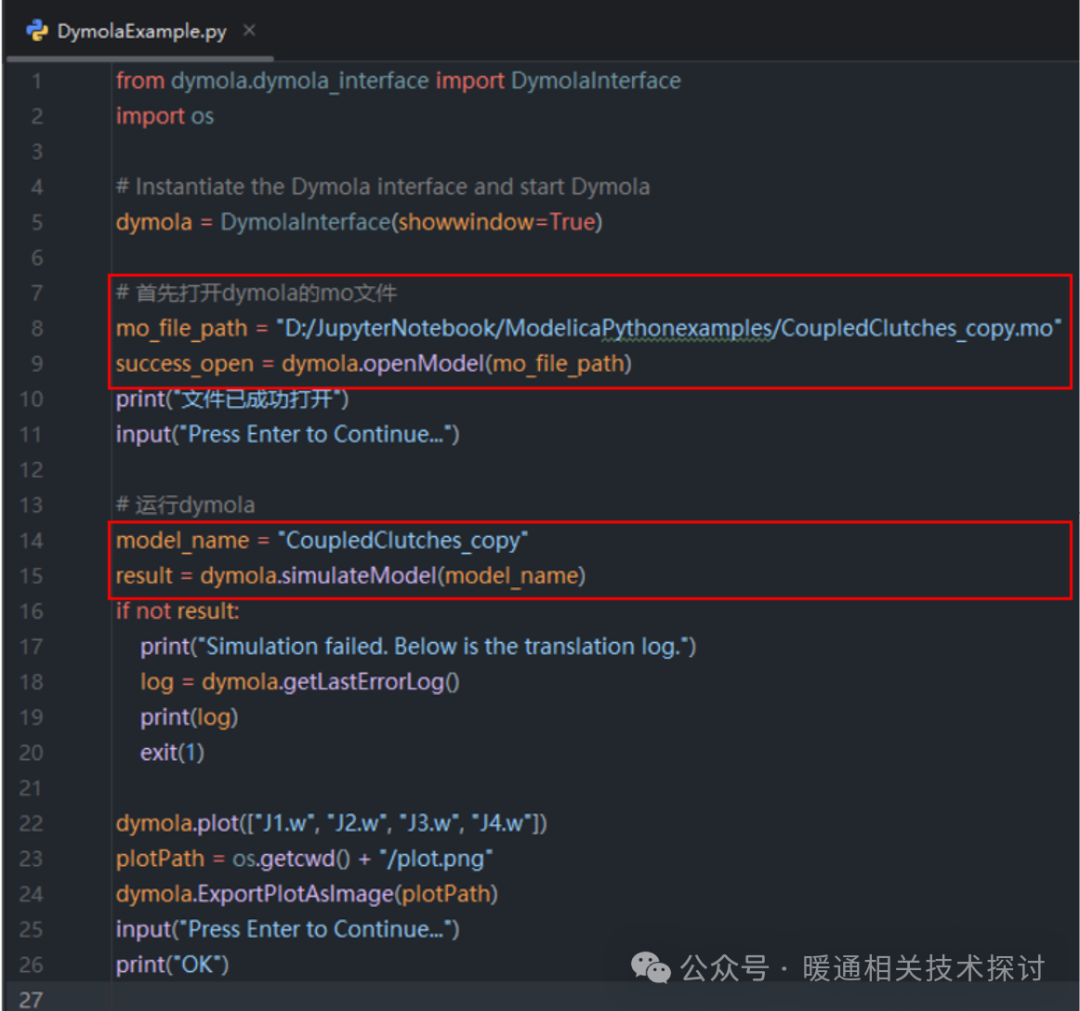Click 'dymola.ExportPlotAsImage(plotPath)' on line 24

(307, 894)
